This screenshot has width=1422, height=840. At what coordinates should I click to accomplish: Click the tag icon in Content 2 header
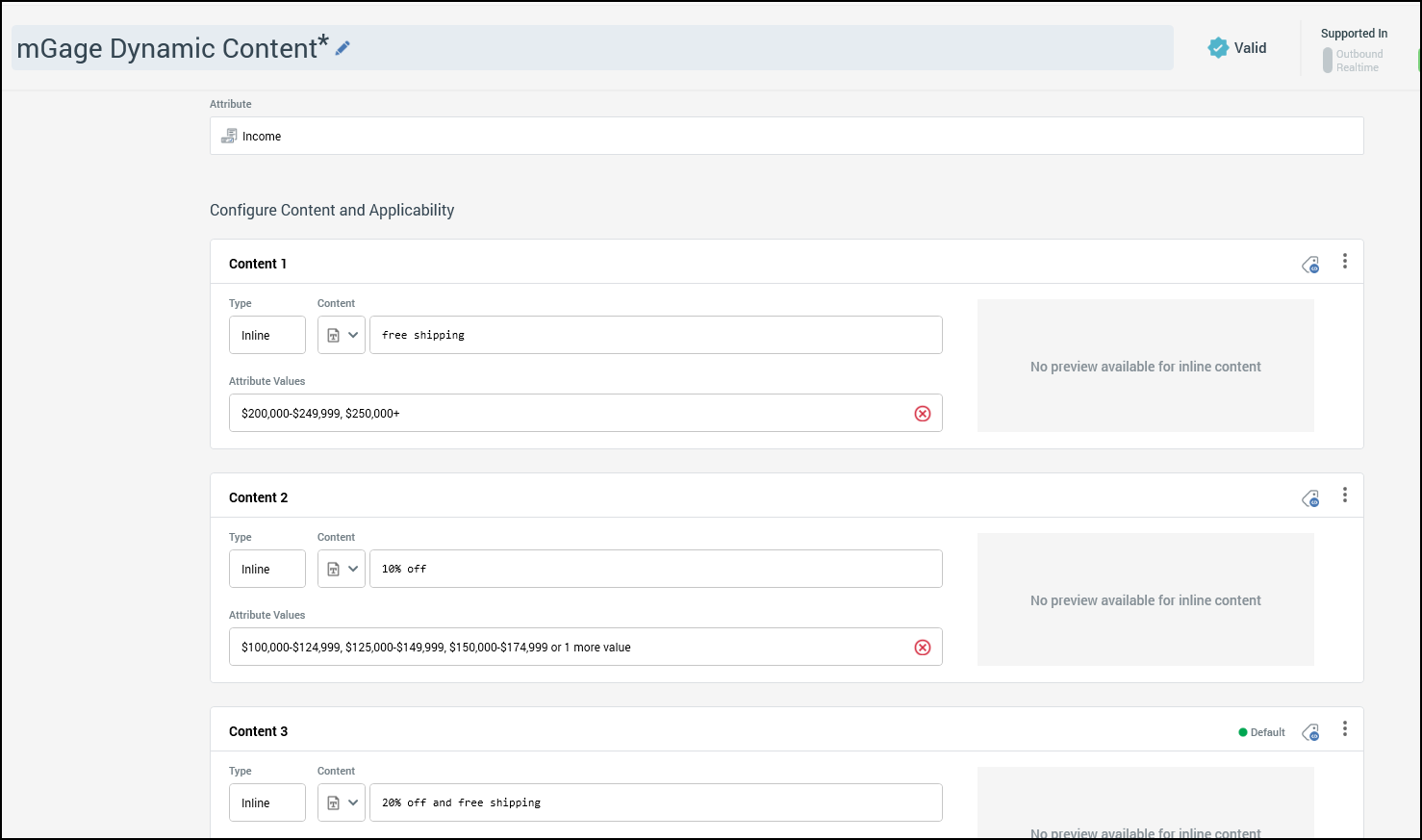(1310, 498)
